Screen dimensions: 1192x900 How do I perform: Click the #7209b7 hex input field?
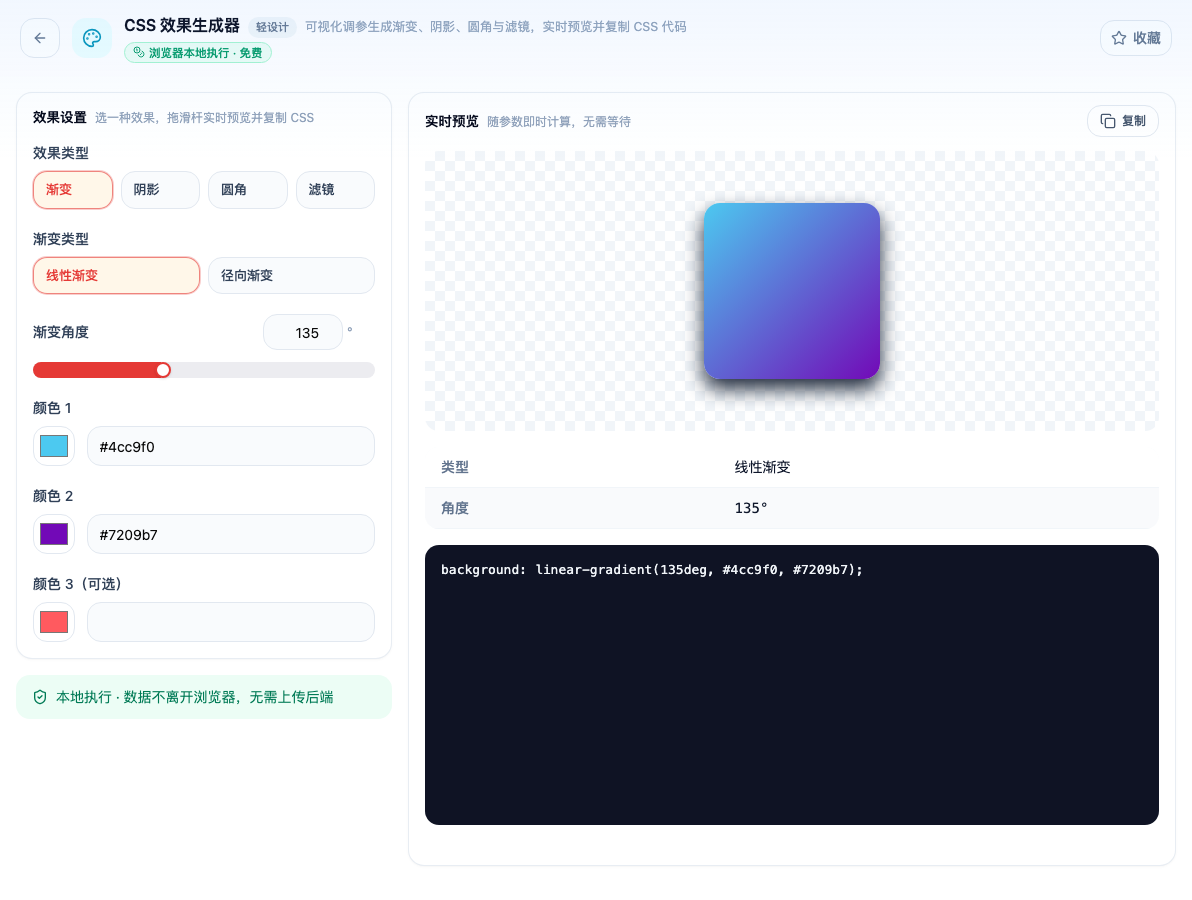coord(231,534)
